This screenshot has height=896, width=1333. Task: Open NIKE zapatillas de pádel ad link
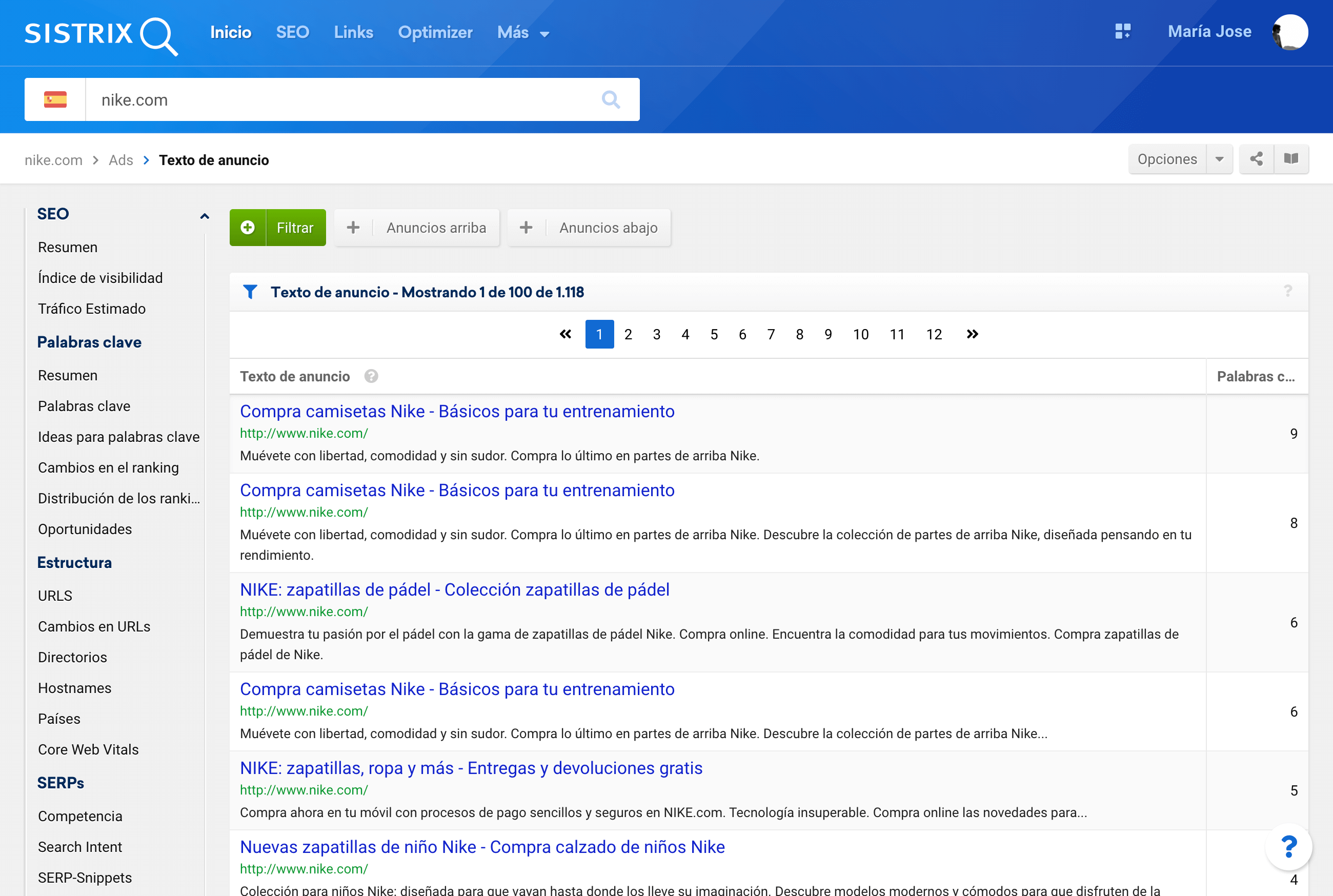pyautogui.click(x=454, y=589)
